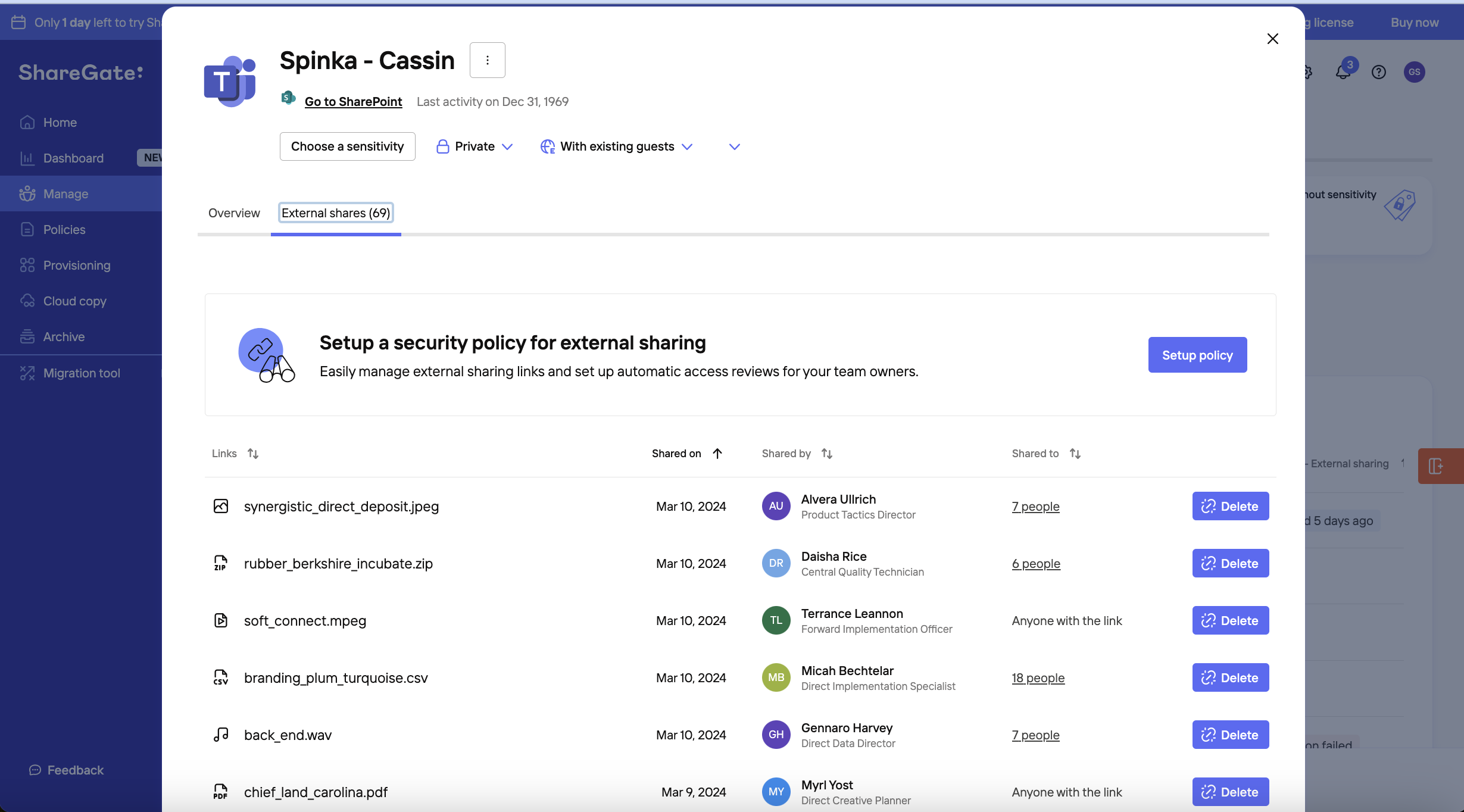Click the CSV icon for branding_plum_turquoise.csv
Viewport: 1464px width, 812px height.
(x=221, y=677)
